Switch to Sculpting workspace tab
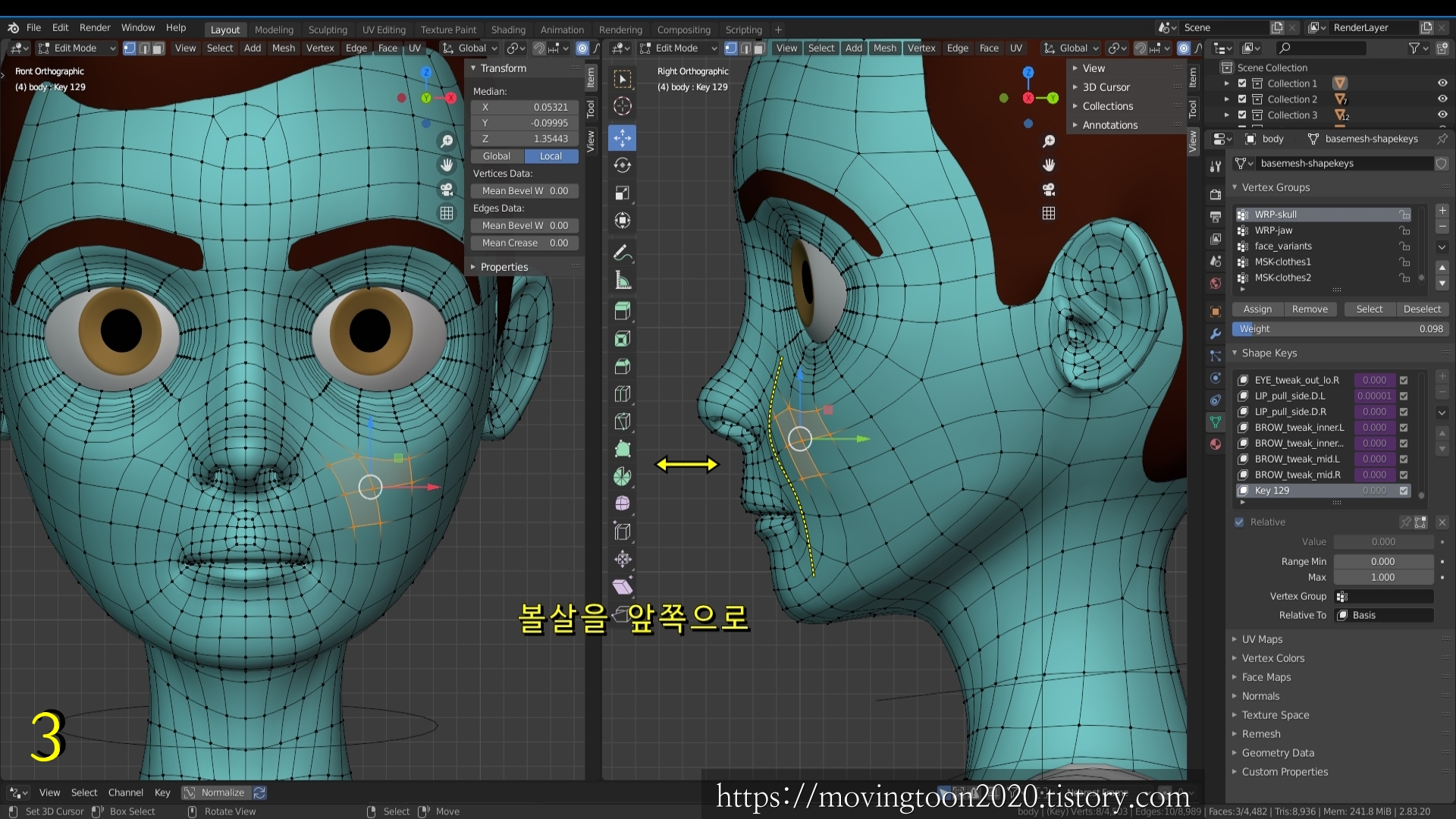Screen dimensions: 1456x819 pos(328,30)
